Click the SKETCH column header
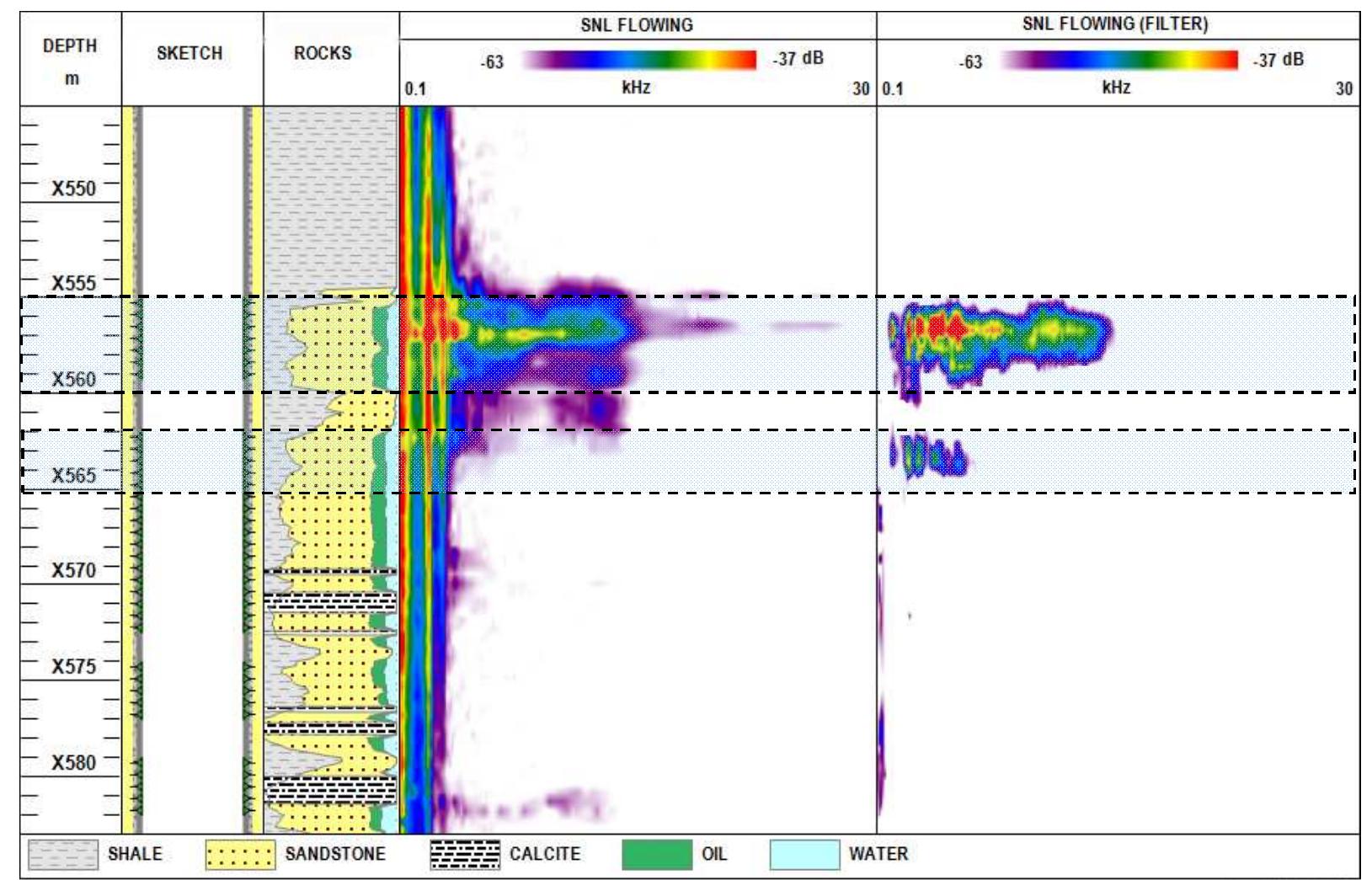Screen dimensions: 1372x880 point(190,53)
